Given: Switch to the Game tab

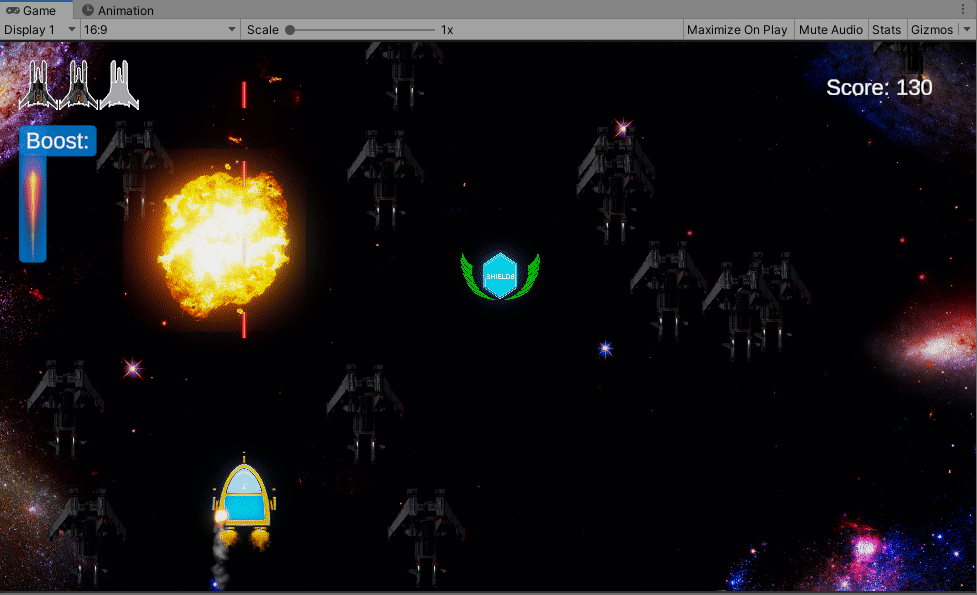Looking at the screenshot, I should tap(36, 10).
